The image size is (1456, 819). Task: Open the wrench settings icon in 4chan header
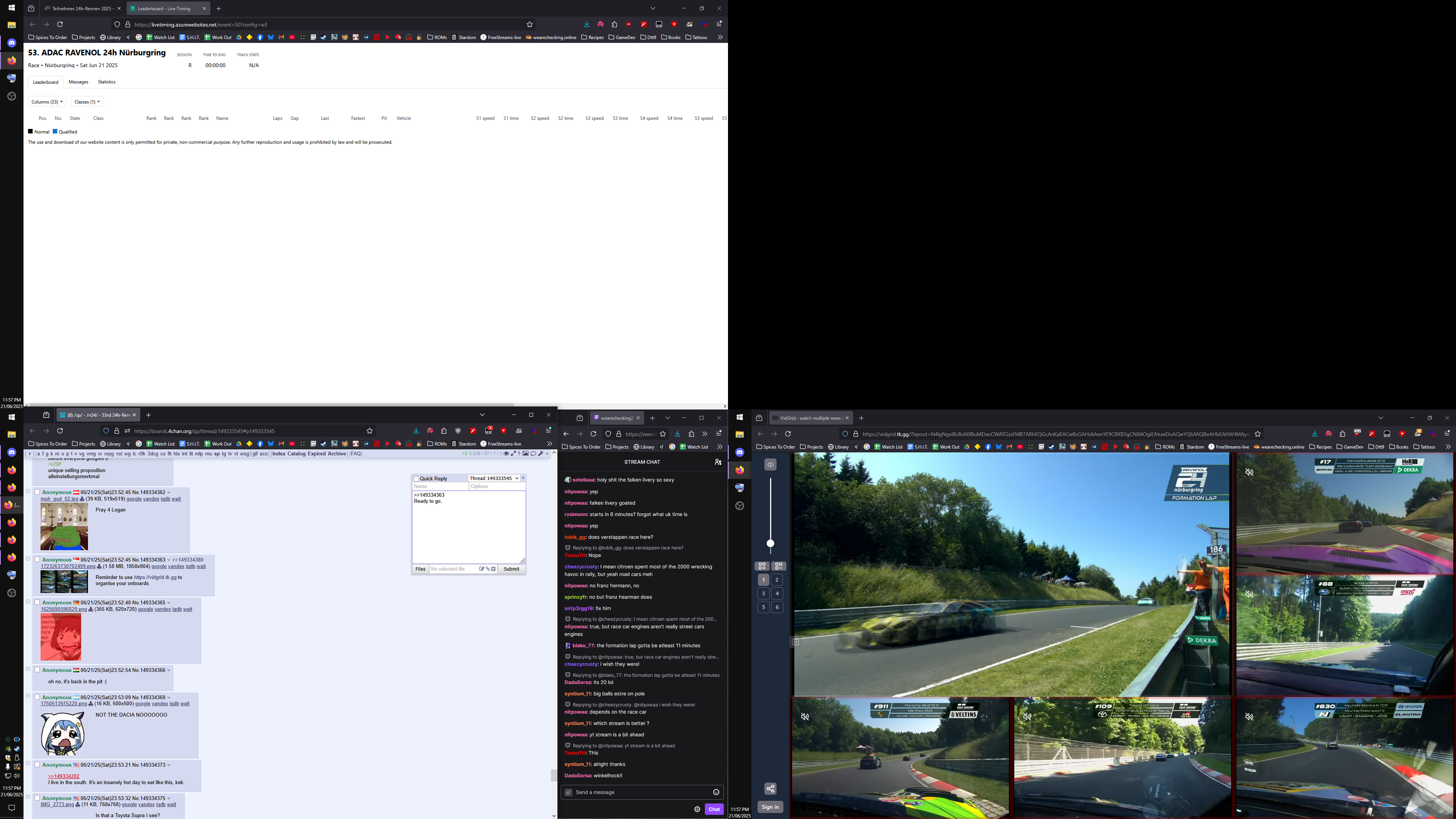pyautogui.click(x=541, y=453)
